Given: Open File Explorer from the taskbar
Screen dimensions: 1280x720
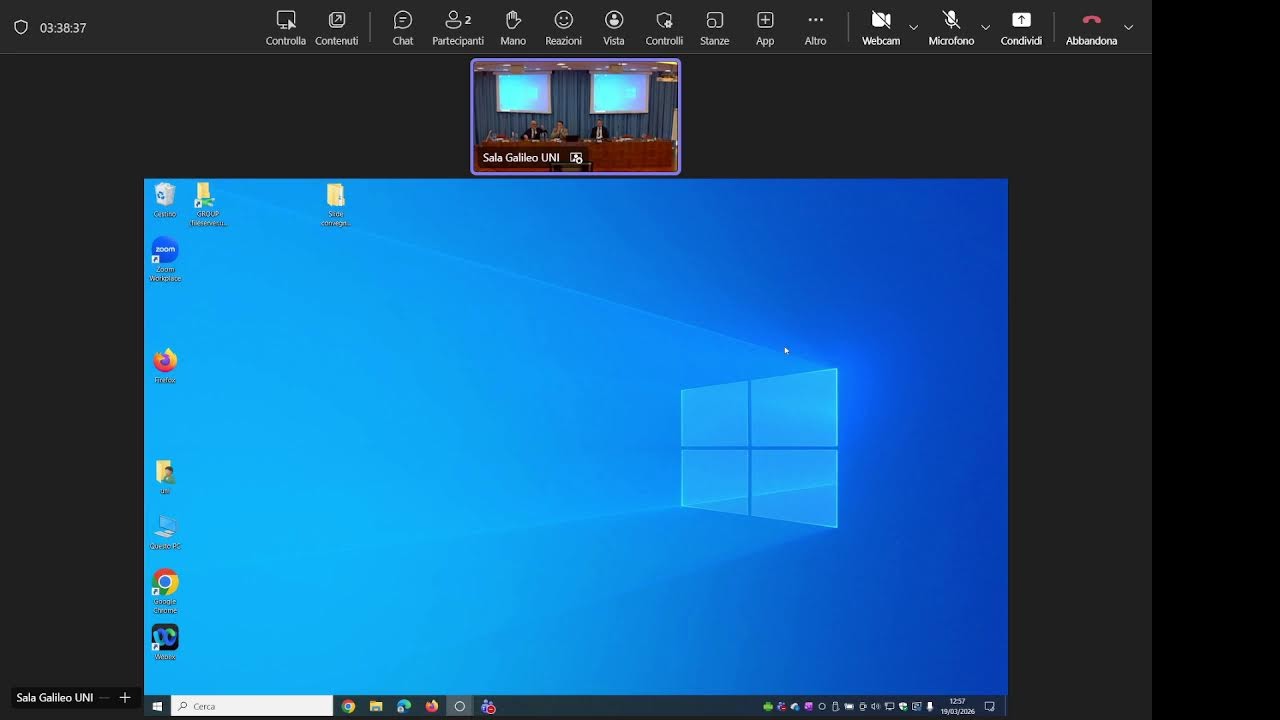Looking at the screenshot, I should [x=376, y=706].
